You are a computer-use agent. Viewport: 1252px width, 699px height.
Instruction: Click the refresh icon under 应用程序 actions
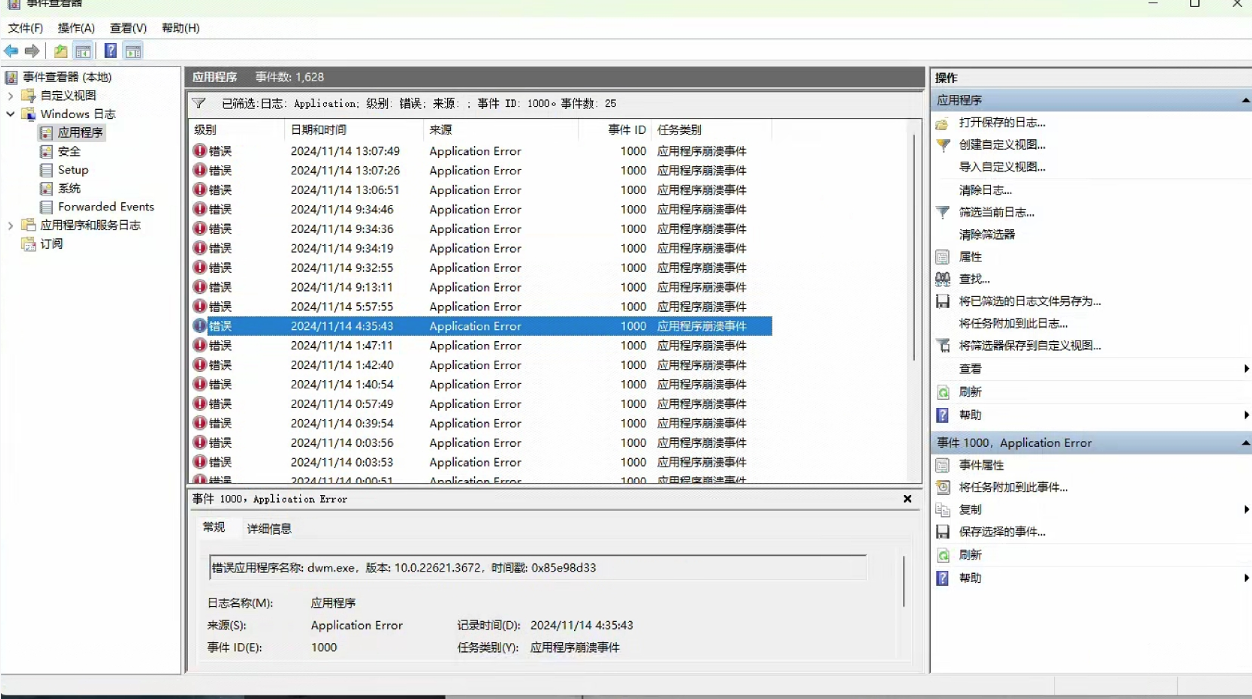click(x=942, y=392)
